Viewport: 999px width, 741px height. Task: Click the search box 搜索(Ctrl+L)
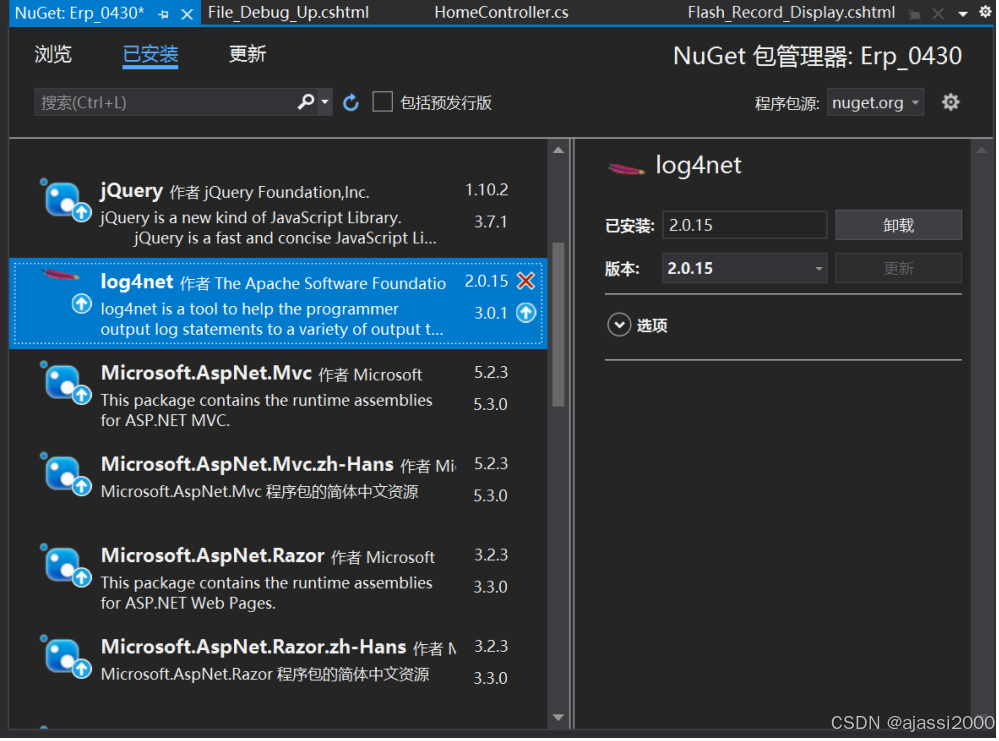(166, 103)
